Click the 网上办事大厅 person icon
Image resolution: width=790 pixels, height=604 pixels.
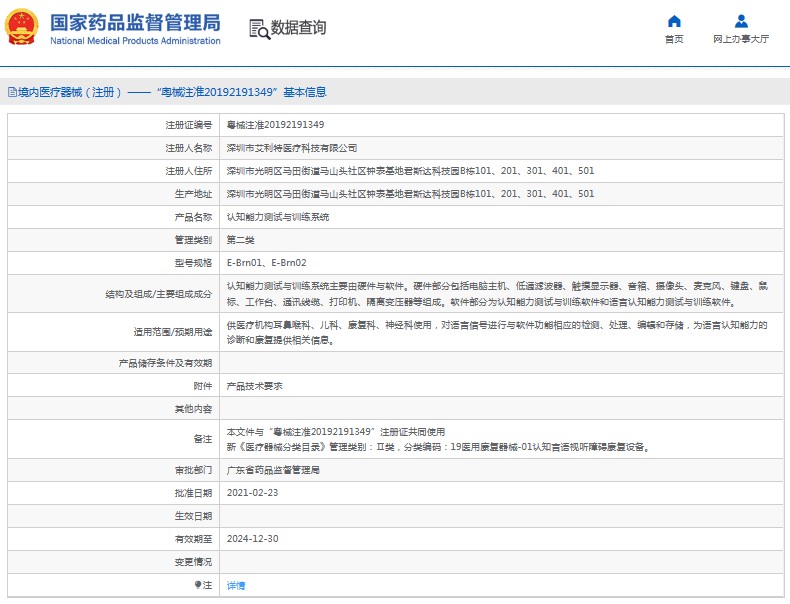[741, 21]
